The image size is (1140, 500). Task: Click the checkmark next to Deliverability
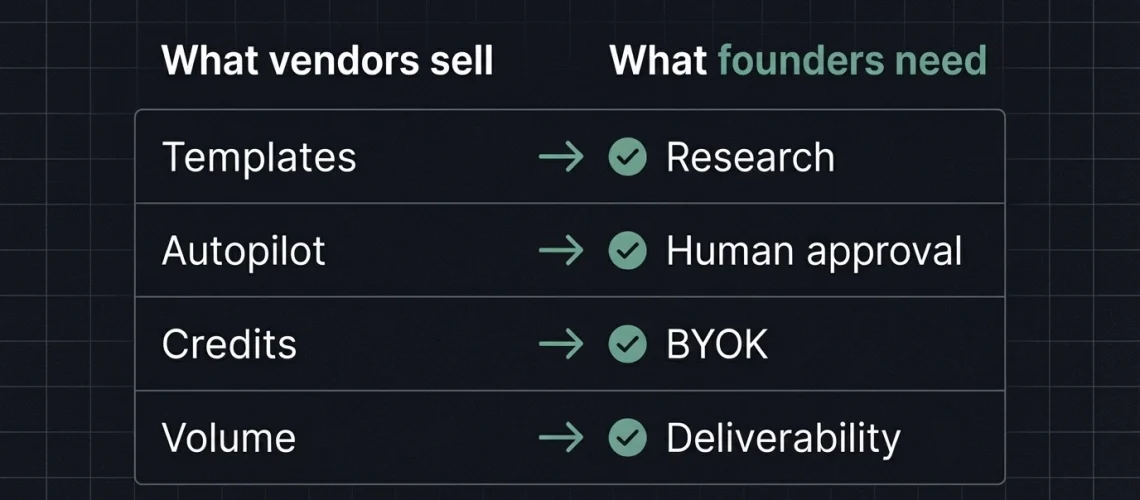tap(627, 437)
